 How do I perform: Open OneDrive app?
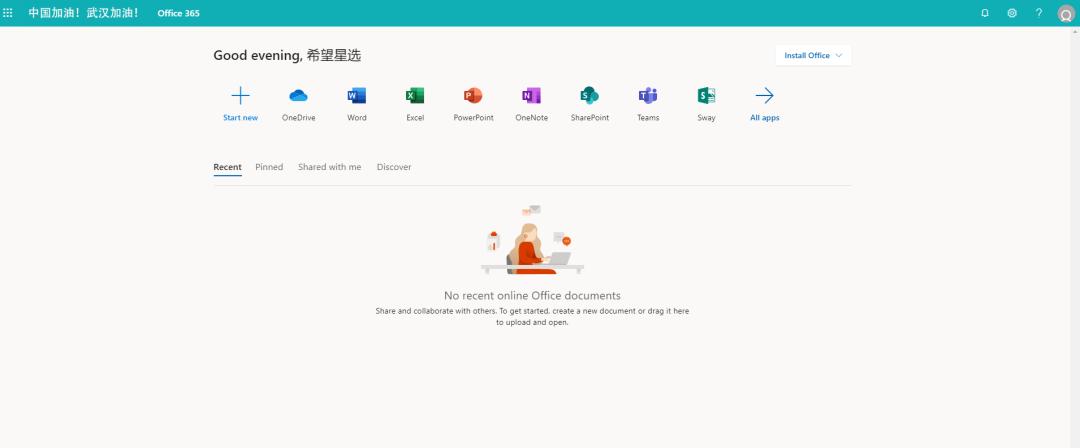[298, 95]
